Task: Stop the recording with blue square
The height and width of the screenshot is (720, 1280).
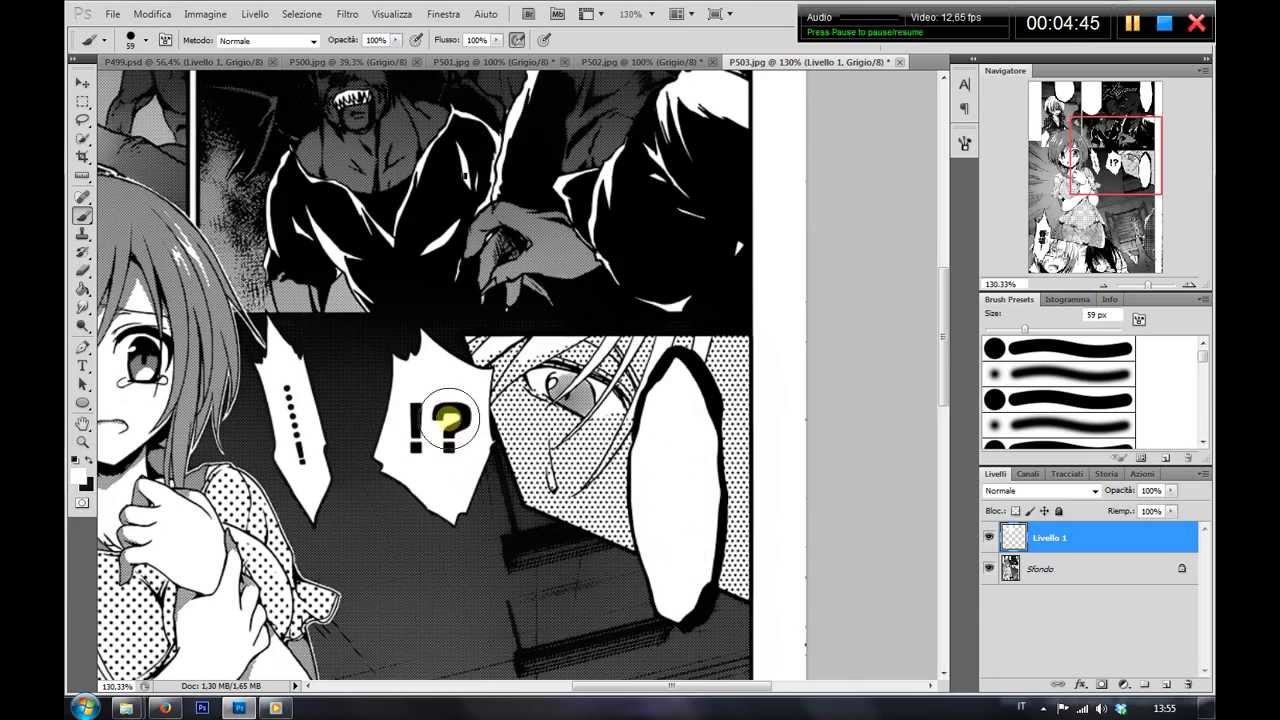Action: [x=1164, y=23]
